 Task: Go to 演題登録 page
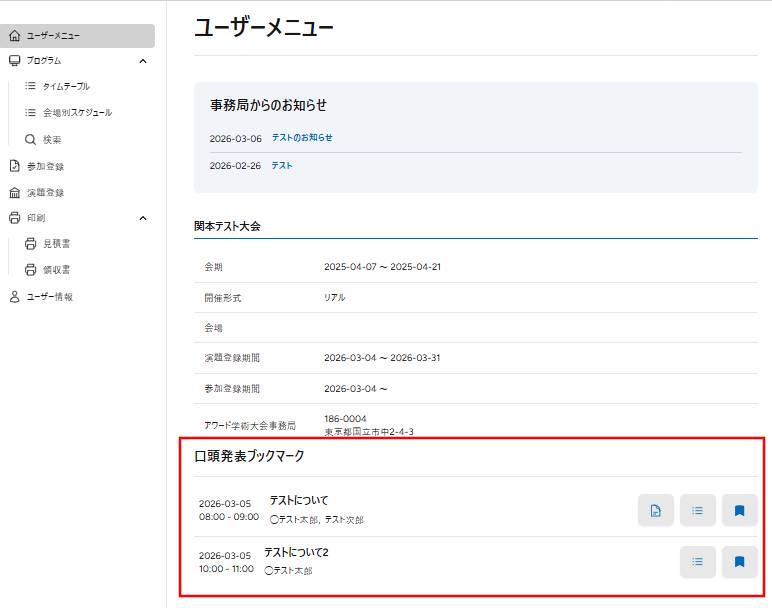pyautogui.click(x=45, y=192)
